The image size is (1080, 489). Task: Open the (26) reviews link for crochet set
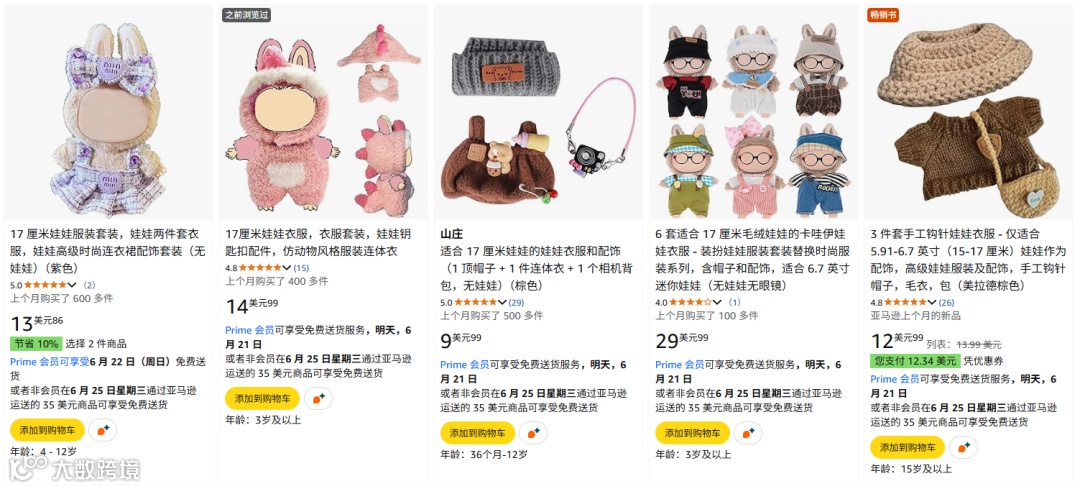(946, 302)
